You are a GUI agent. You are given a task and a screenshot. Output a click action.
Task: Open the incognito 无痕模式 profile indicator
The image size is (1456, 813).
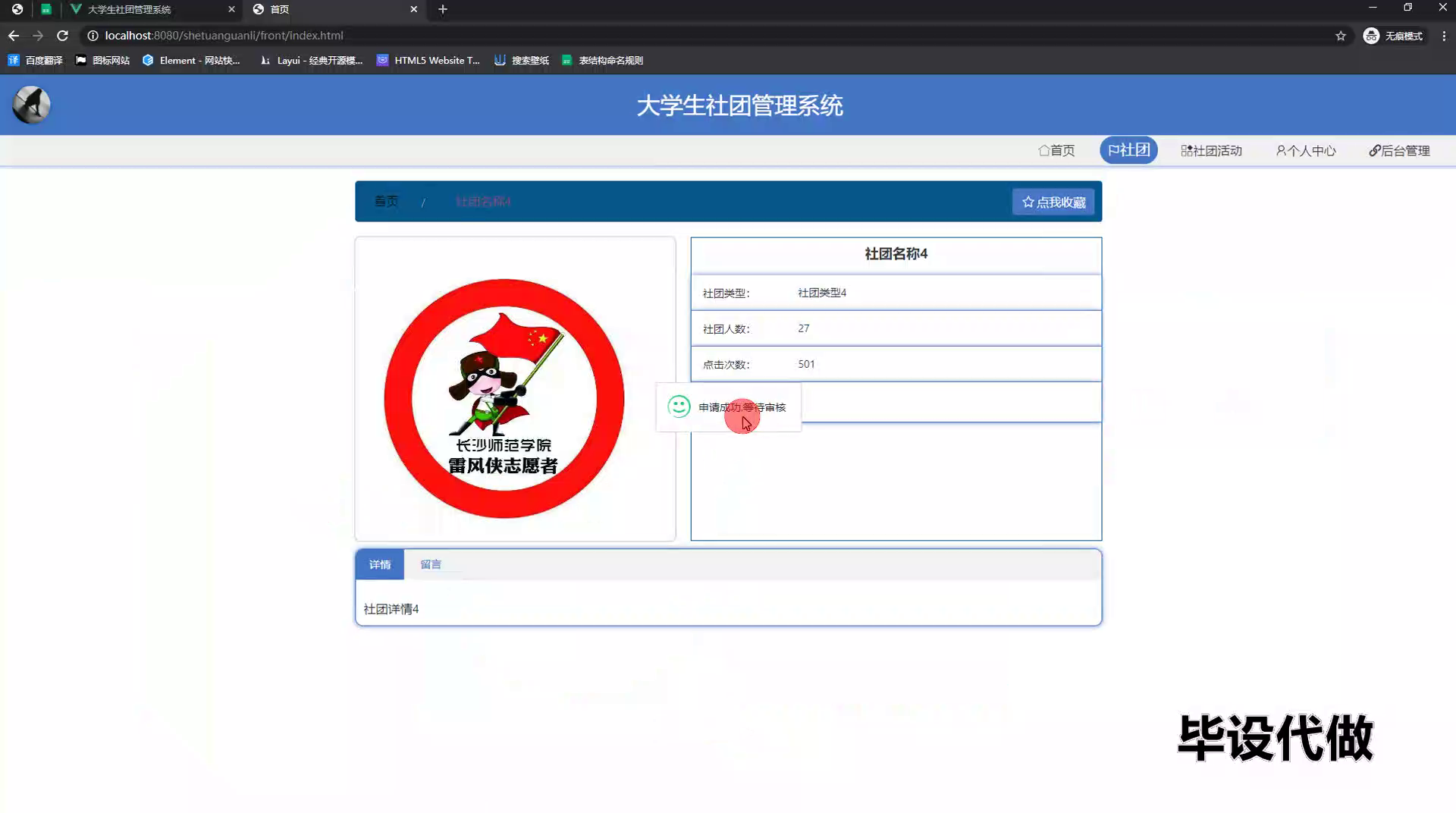click(x=1394, y=36)
